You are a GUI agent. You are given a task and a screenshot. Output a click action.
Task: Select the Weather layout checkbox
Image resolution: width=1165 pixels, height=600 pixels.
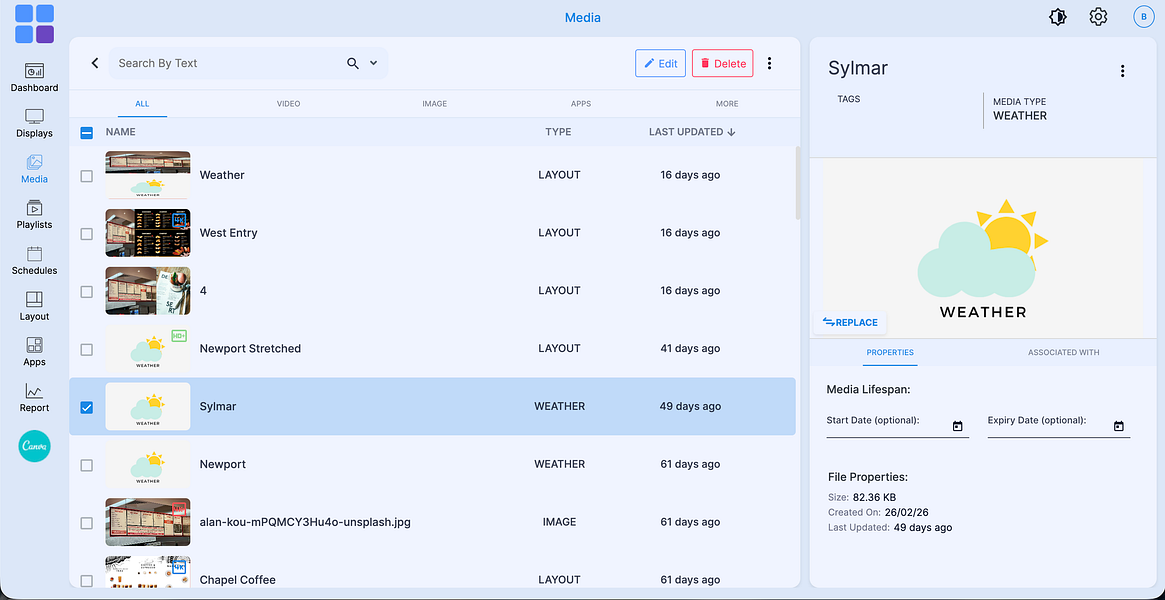86,176
